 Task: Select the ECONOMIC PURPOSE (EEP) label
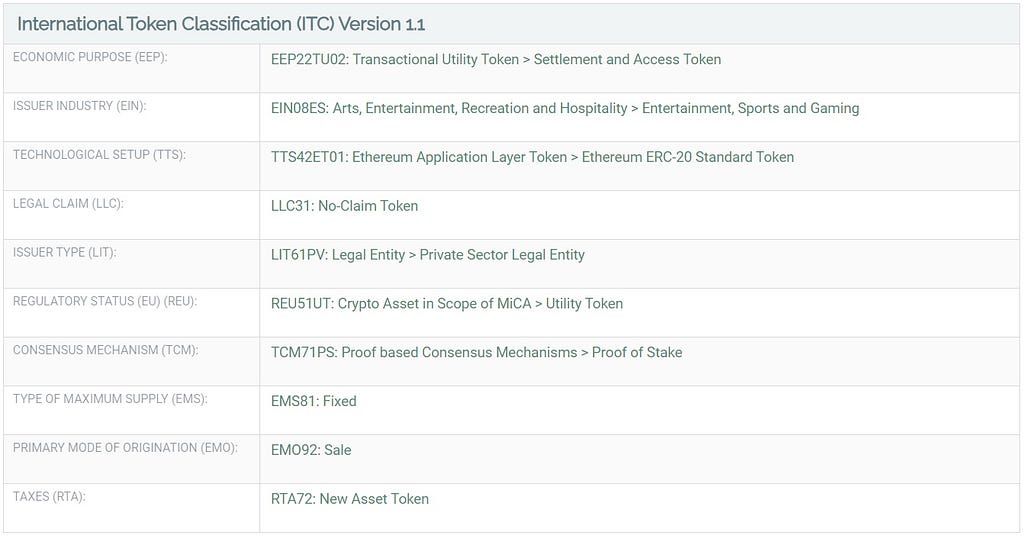pos(90,57)
